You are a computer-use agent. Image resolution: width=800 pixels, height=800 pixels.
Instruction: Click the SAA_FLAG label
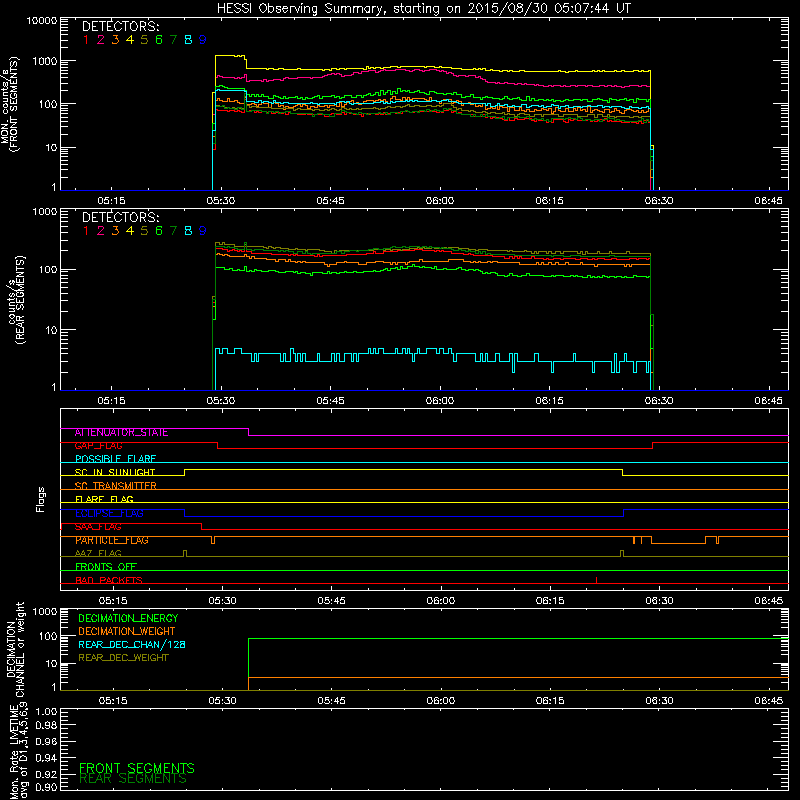click(x=98, y=527)
